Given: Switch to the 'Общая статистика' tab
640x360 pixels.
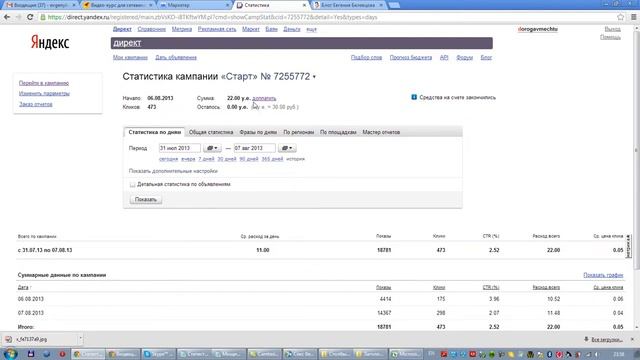Looking at the screenshot, I should (211, 132).
